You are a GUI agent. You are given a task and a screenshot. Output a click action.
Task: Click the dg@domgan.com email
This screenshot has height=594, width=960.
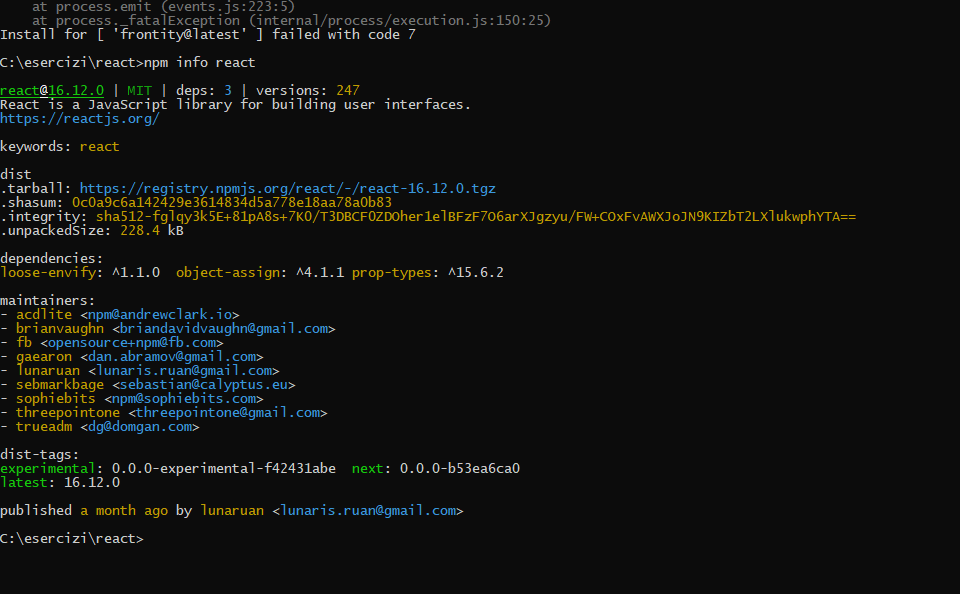pos(140,426)
